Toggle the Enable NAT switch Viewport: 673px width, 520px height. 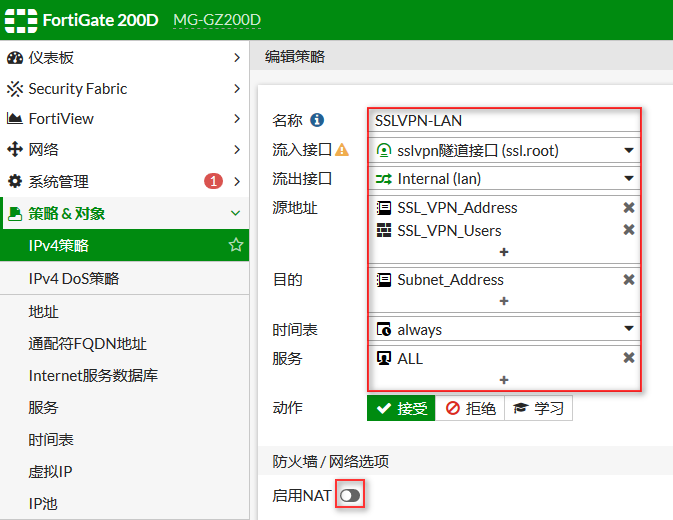350,496
